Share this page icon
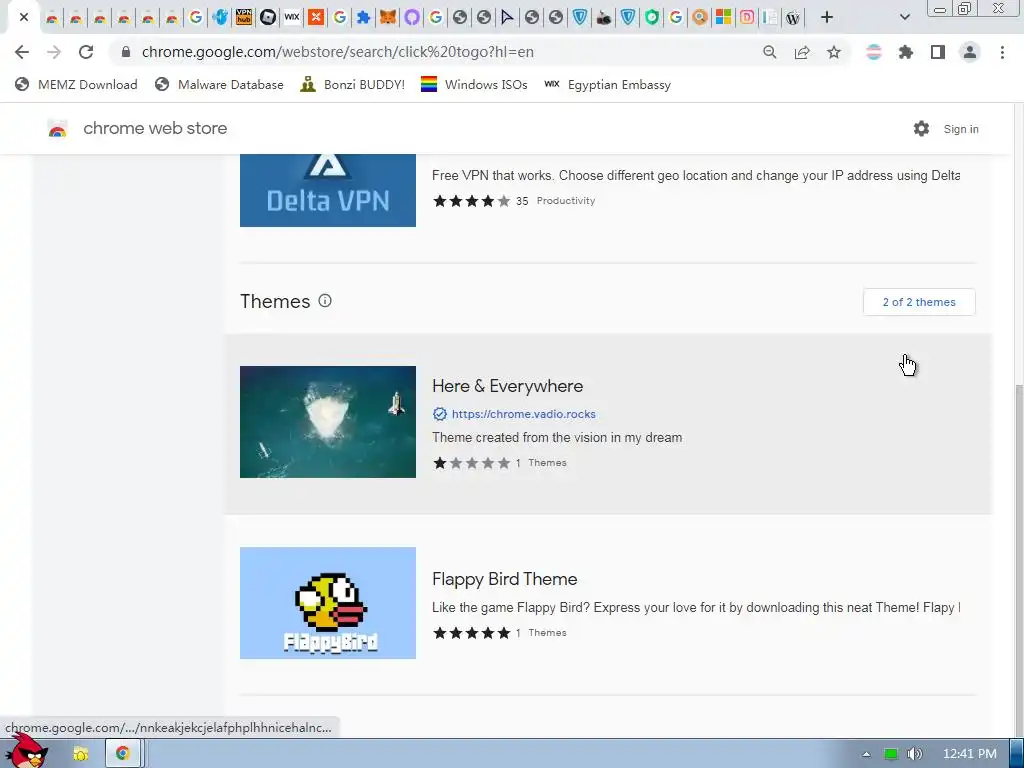 point(802,52)
